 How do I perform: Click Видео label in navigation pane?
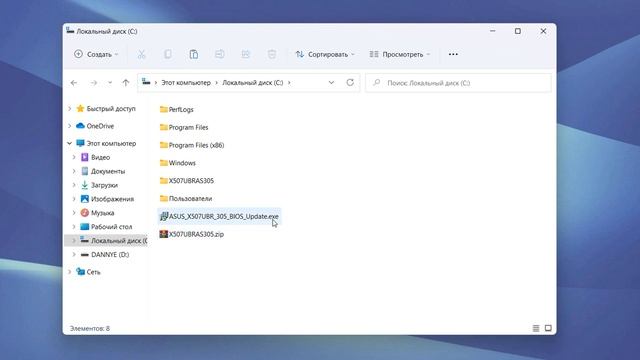[100, 157]
